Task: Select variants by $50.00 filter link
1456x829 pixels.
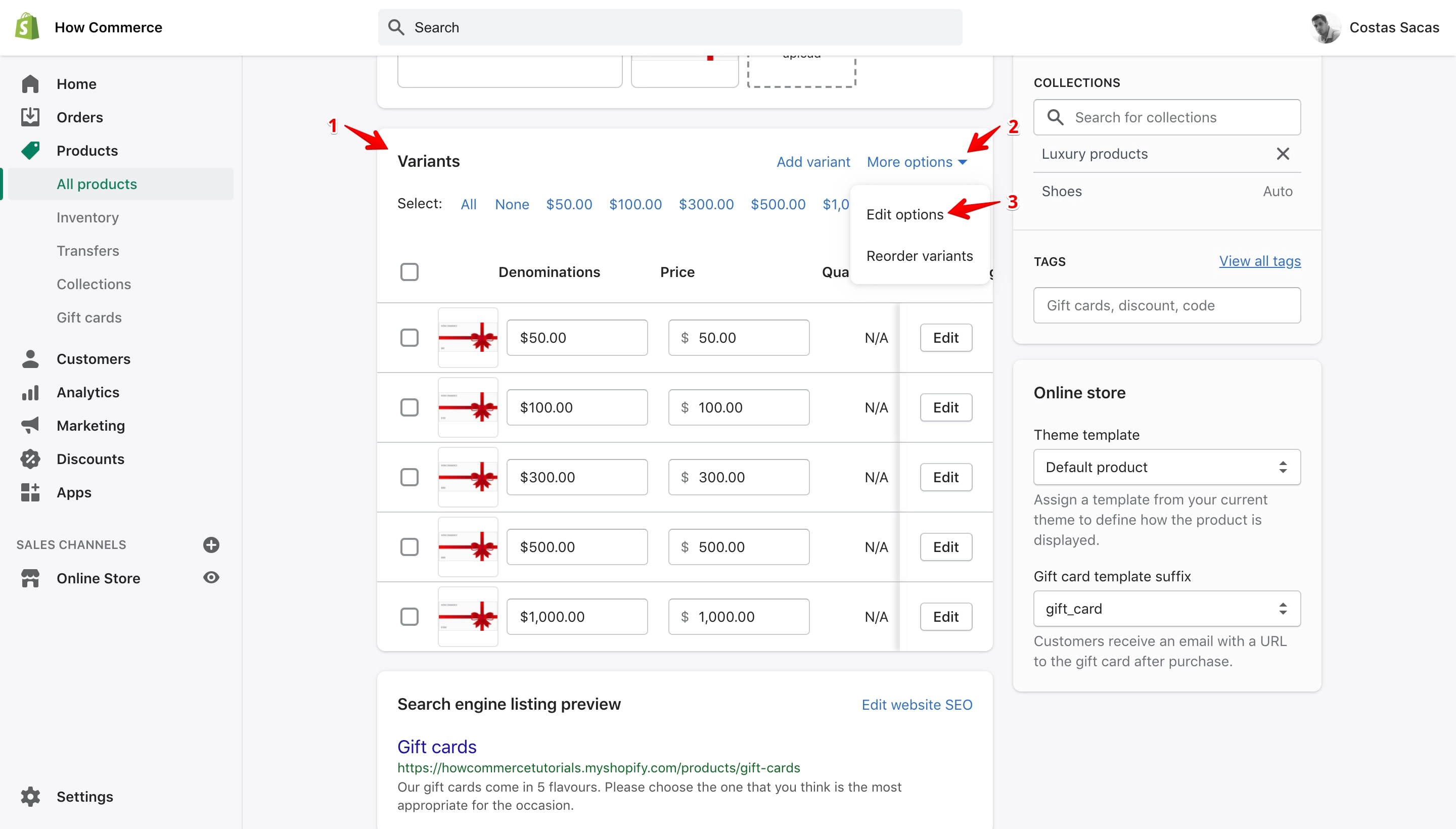Action: pyautogui.click(x=569, y=204)
